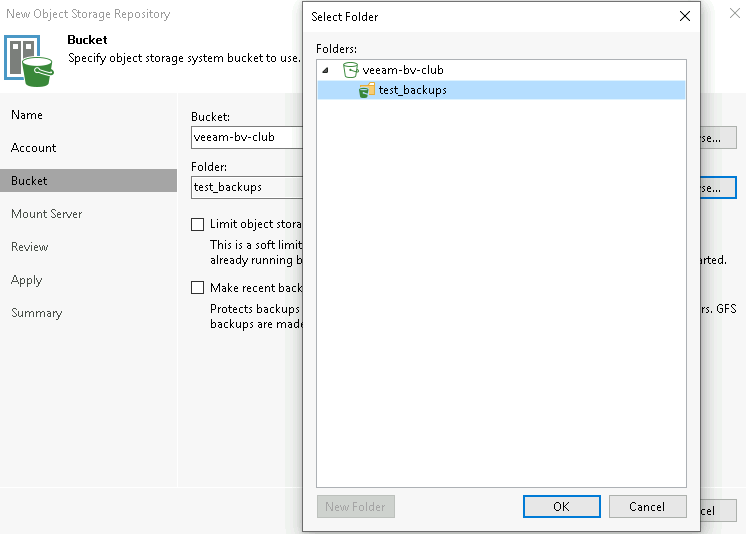This screenshot has width=746, height=534.
Task: Collapse the veeam-bv-club tree node
Action: [x=325, y=70]
